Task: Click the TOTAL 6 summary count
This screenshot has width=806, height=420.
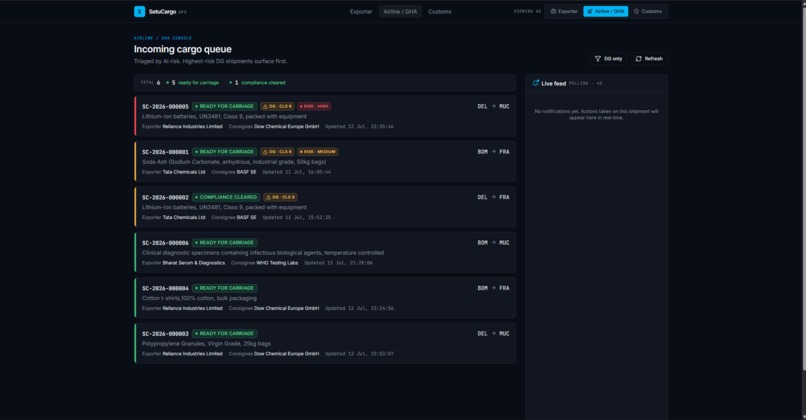Action: [x=150, y=83]
